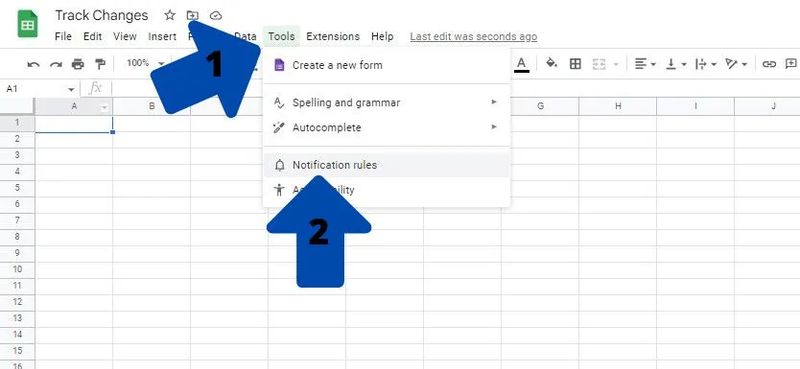Open the Name box dropdown arrow

point(71,89)
